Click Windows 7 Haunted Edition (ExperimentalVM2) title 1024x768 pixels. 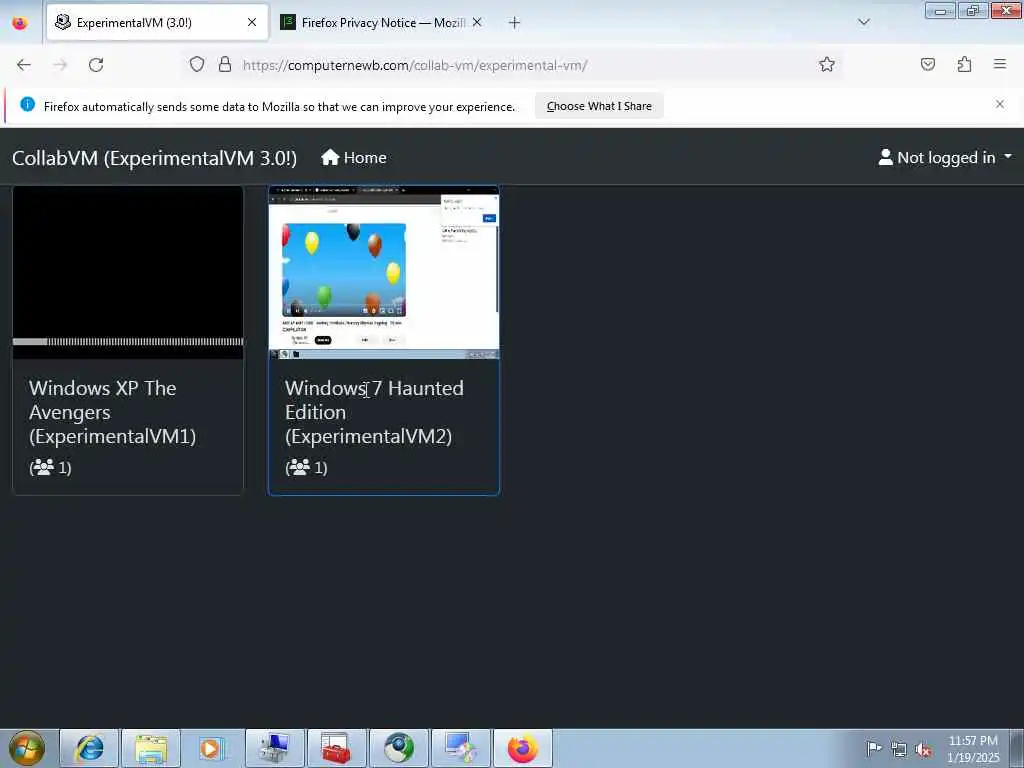click(x=374, y=412)
